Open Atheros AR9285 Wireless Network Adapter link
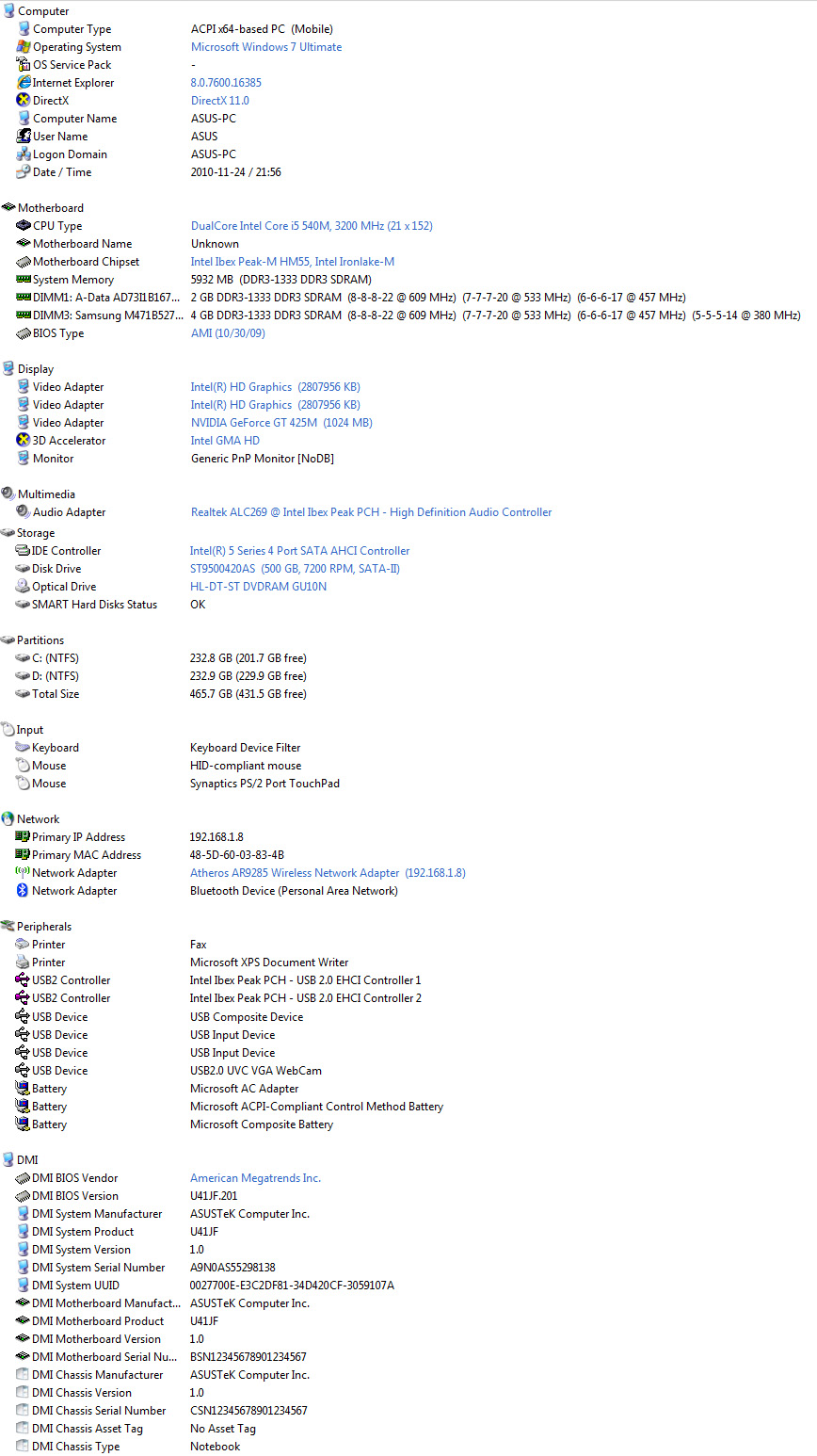 328,873
